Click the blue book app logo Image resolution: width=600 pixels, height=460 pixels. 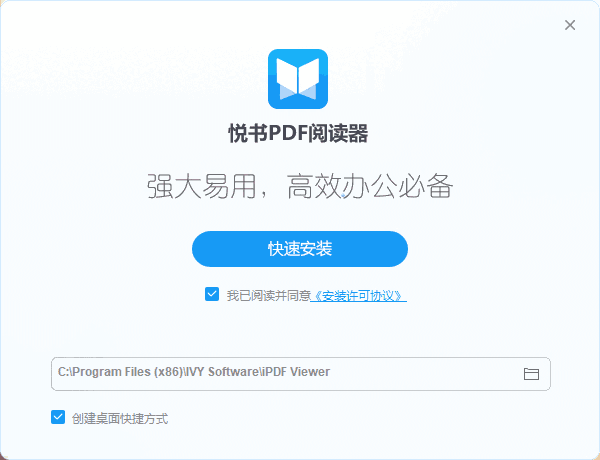tap(298, 79)
